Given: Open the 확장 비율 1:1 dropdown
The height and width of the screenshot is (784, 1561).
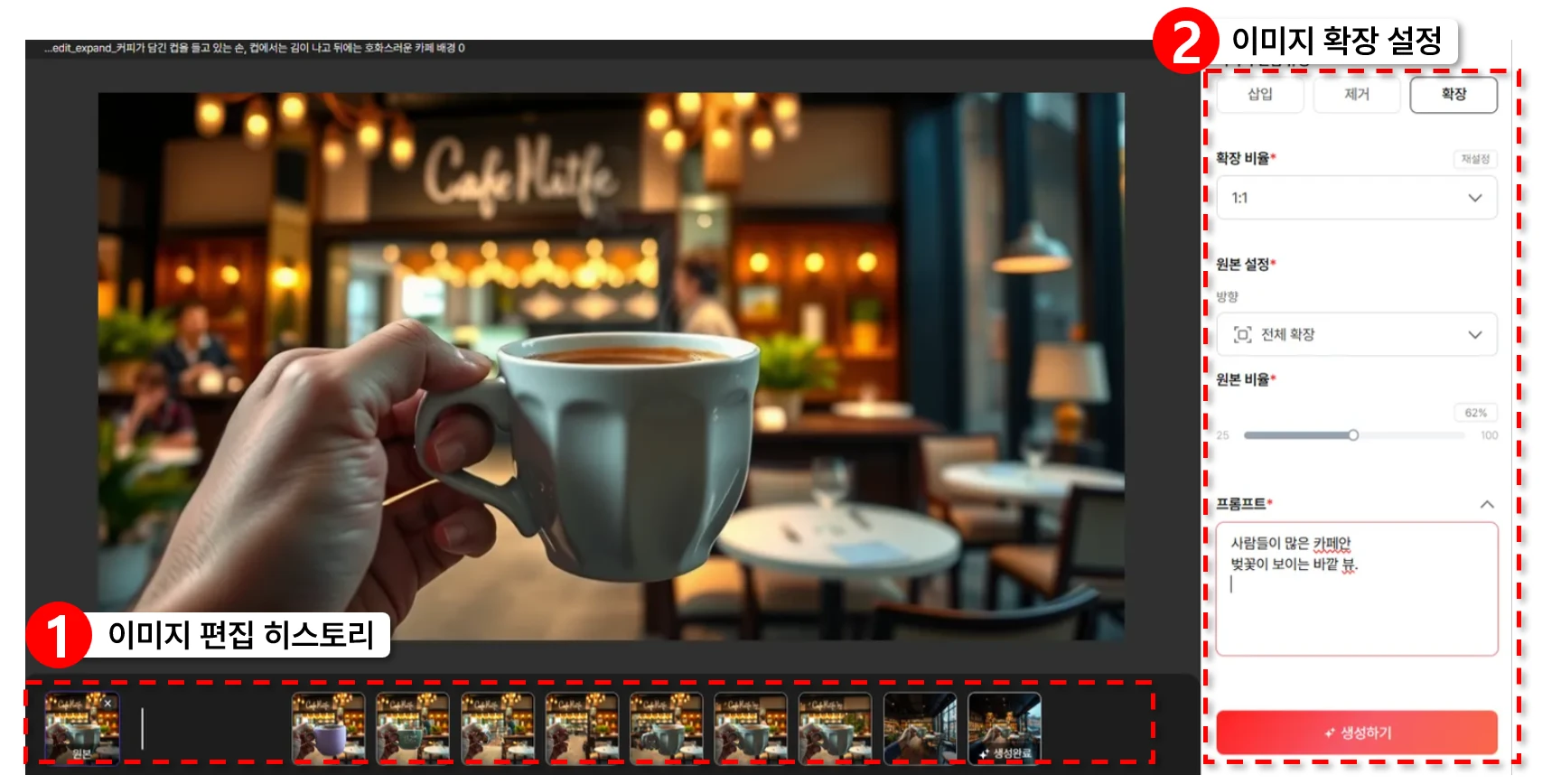Looking at the screenshot, I should (1356, 198).
